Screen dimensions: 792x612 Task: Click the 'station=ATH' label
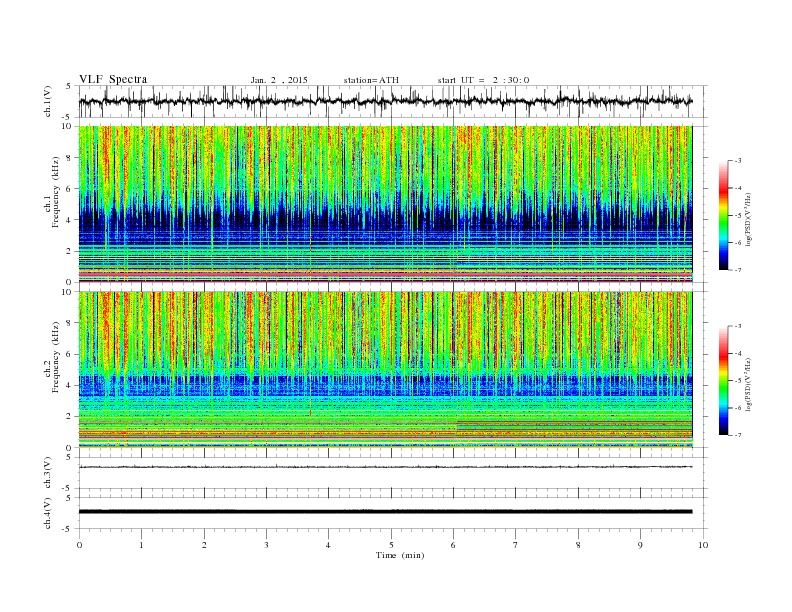371,80
